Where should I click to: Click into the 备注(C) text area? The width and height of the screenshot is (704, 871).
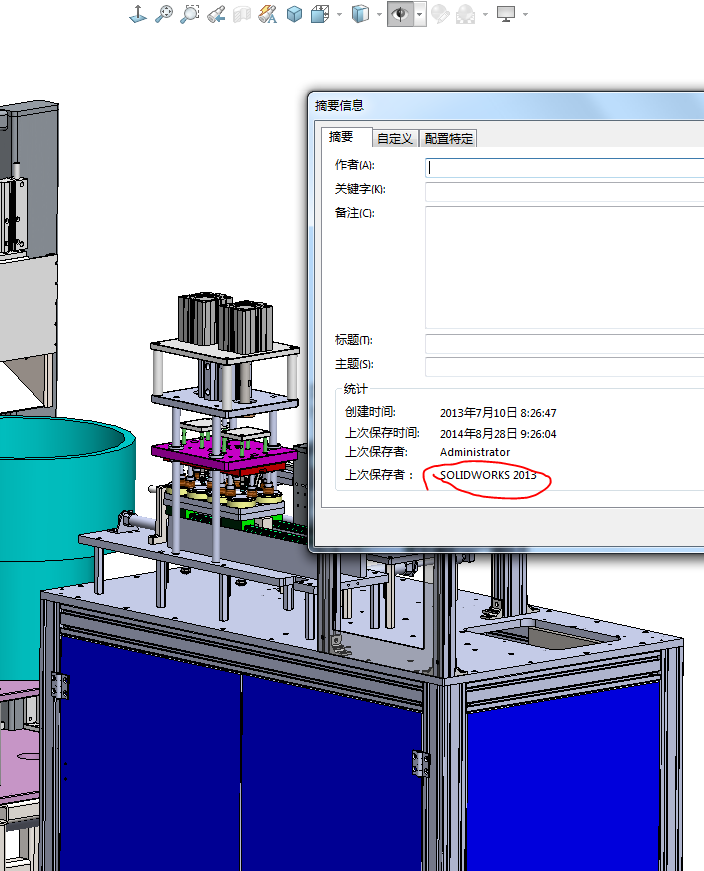tap(564, 267)
